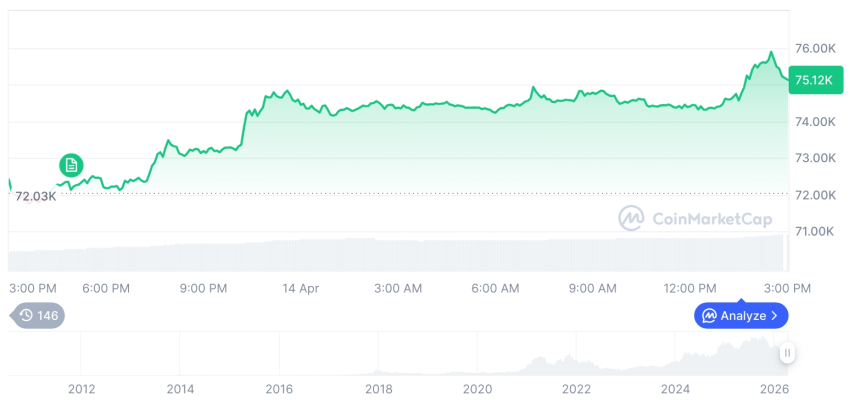Click the 76.00K price axis label
This screenshot has height=401, width=860.
coord(814,48)
